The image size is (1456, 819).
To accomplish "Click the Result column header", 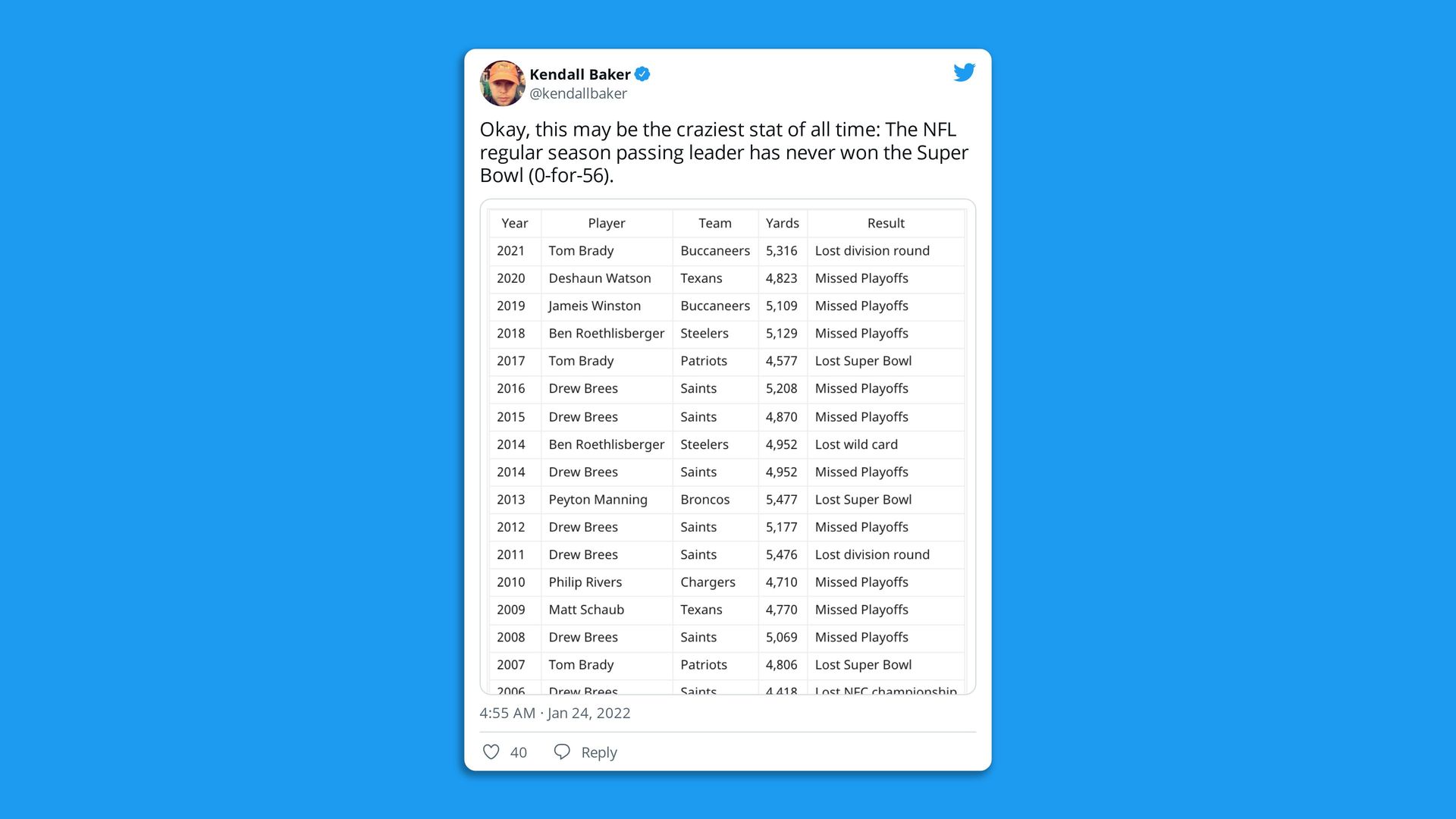I will pos(886,223).
